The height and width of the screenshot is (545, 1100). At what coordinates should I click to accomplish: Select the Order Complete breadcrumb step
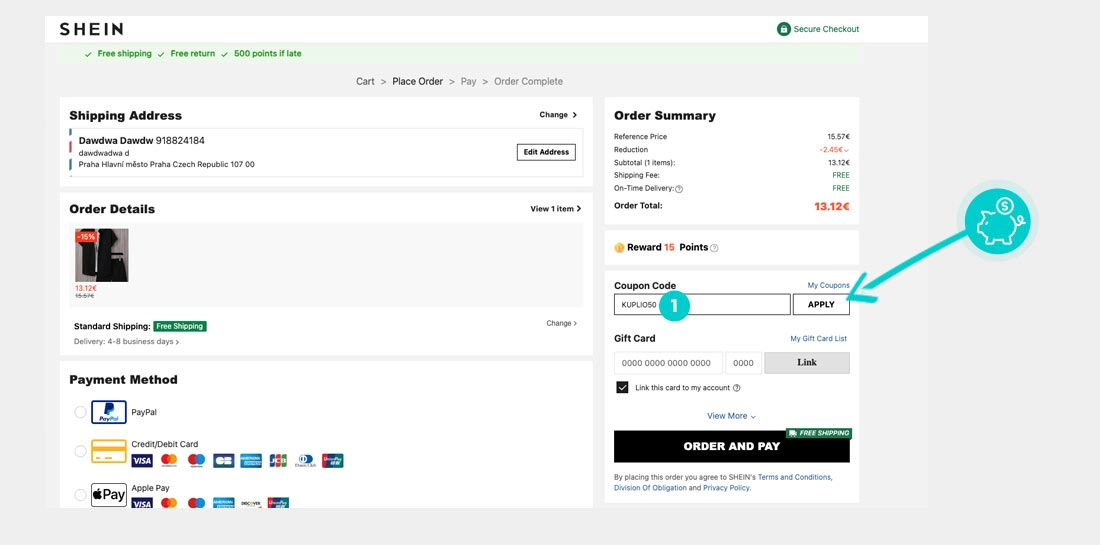(x=528, y=81)
